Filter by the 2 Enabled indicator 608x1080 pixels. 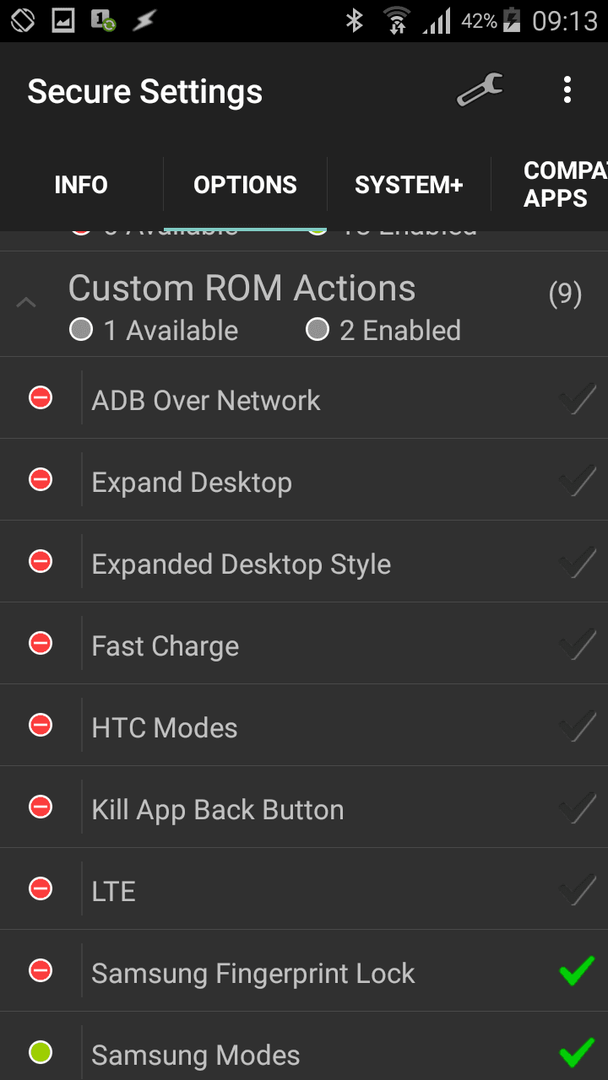[384, 331]
